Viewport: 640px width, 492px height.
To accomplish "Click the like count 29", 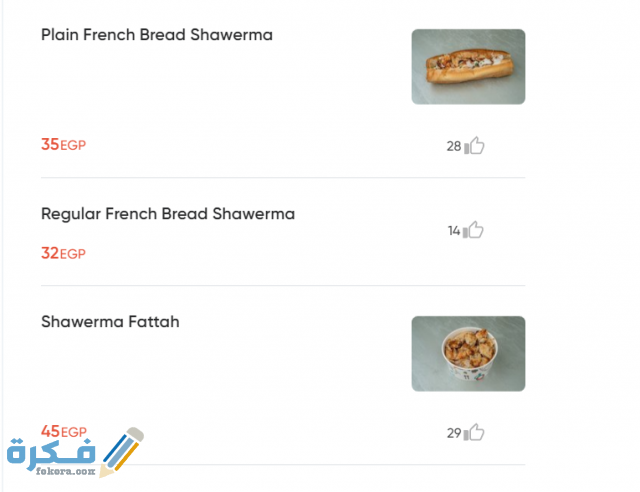I will [x=453, y=433].
